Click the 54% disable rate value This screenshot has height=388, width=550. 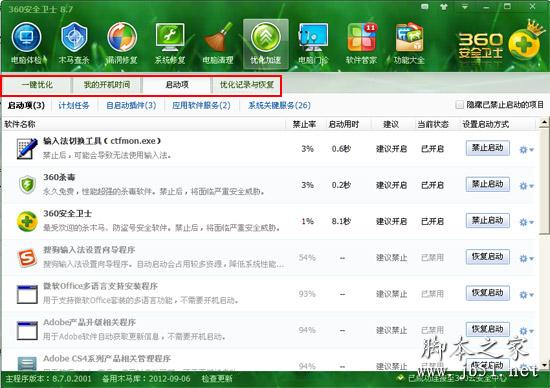(x=307, y=257)
